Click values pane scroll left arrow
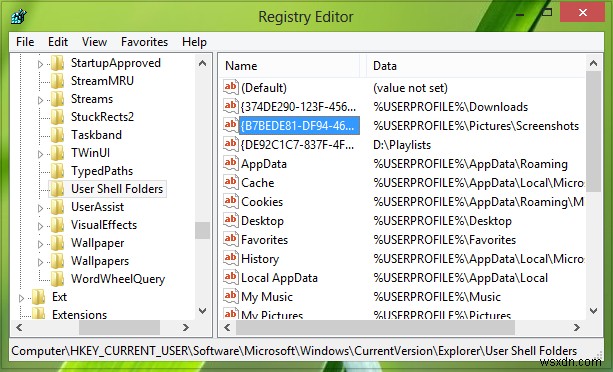Image resolution: width=613 pixels, height=372 pixels. (x=228, y=327)
